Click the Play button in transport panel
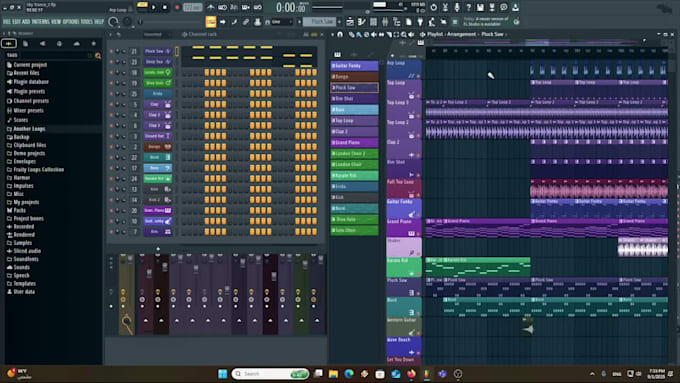The height and width of the screenshot is (383, 680). point(154,7)
